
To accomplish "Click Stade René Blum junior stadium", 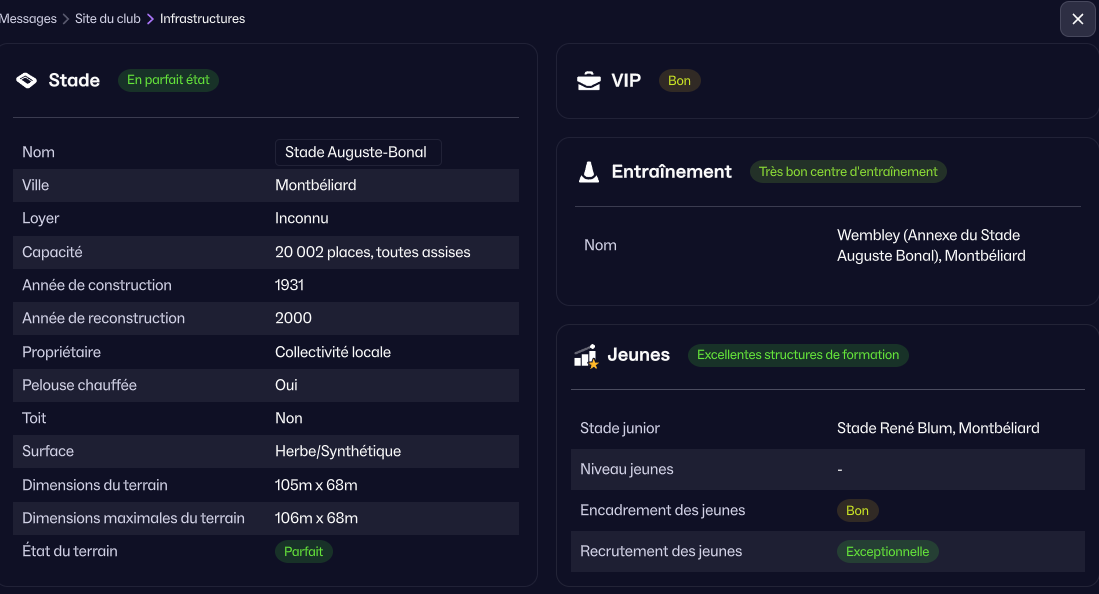I will click(x=937, y=428).
